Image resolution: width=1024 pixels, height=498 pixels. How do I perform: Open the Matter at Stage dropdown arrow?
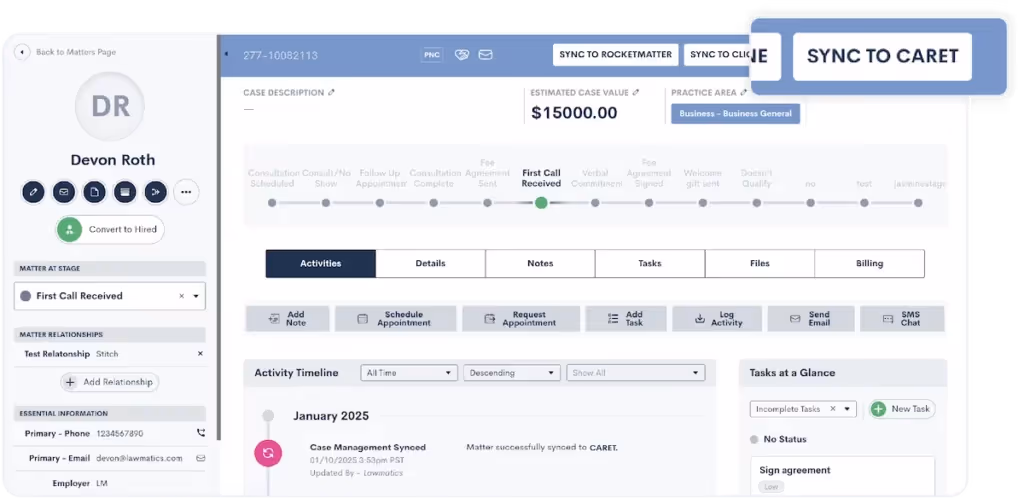196,296
